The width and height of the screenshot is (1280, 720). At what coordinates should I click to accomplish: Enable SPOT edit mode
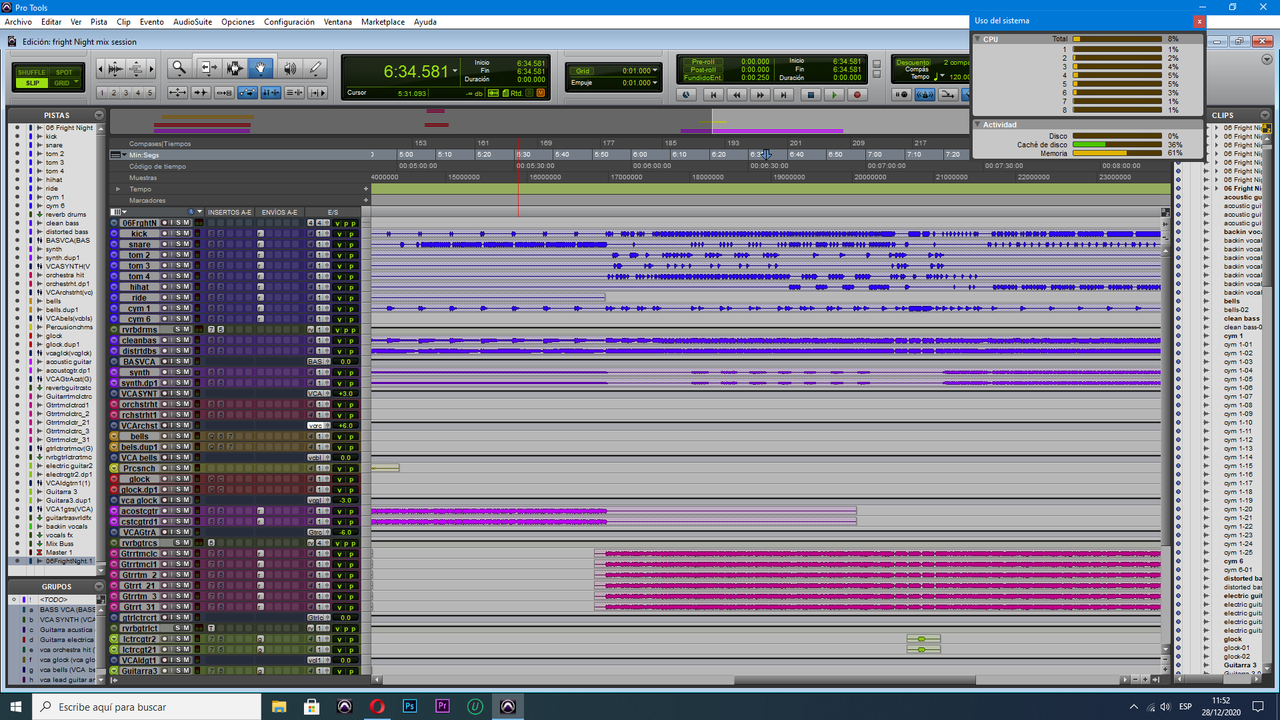(64, 72)
